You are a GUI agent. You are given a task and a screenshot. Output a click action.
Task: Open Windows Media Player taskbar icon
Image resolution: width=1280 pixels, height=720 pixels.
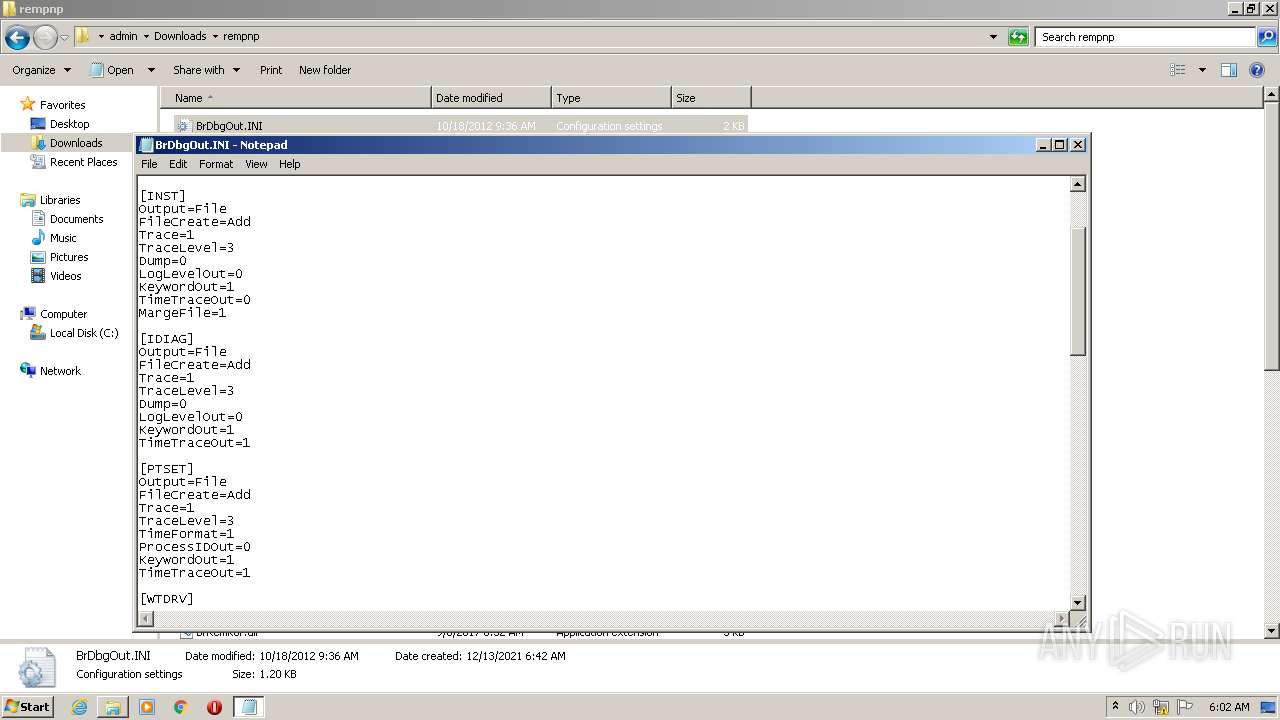147,707
